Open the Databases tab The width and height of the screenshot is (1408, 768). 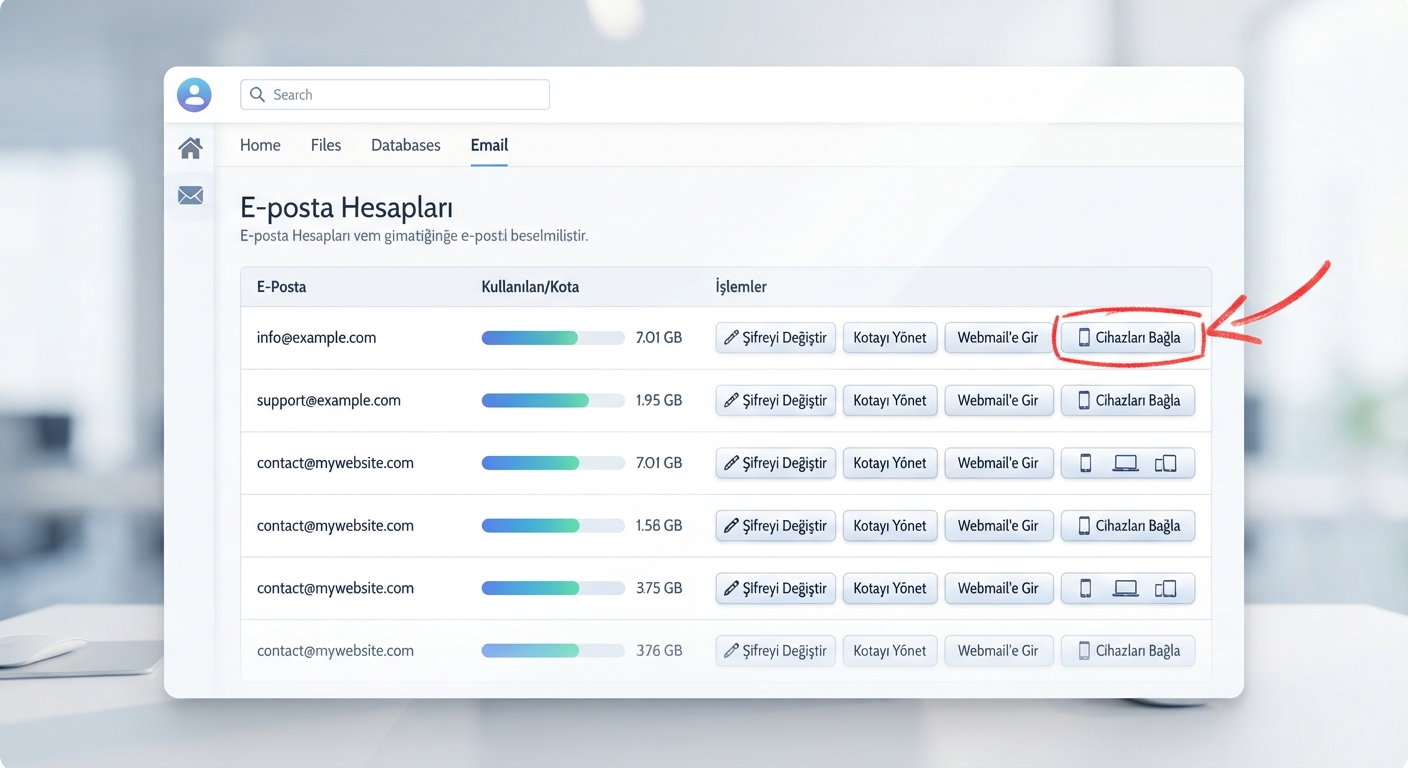coord(406,145)
